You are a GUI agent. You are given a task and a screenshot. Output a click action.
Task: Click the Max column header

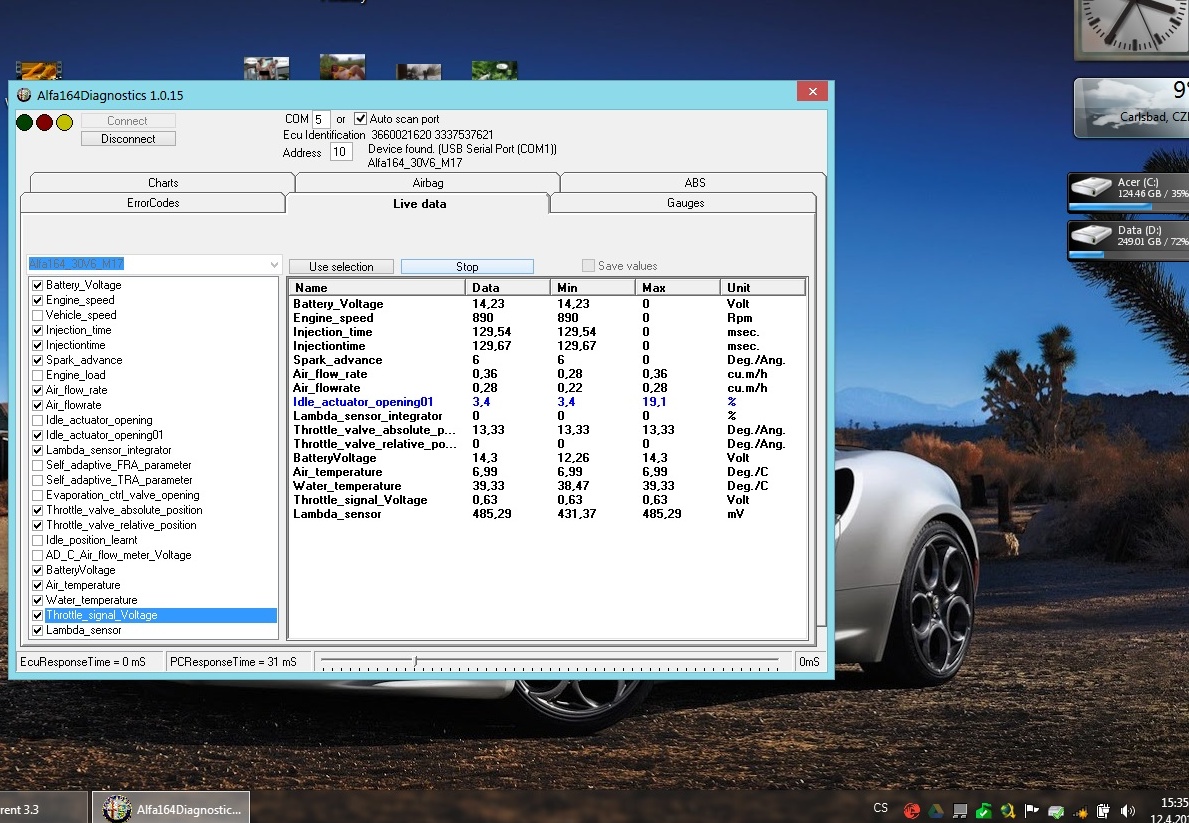(676, 288)
